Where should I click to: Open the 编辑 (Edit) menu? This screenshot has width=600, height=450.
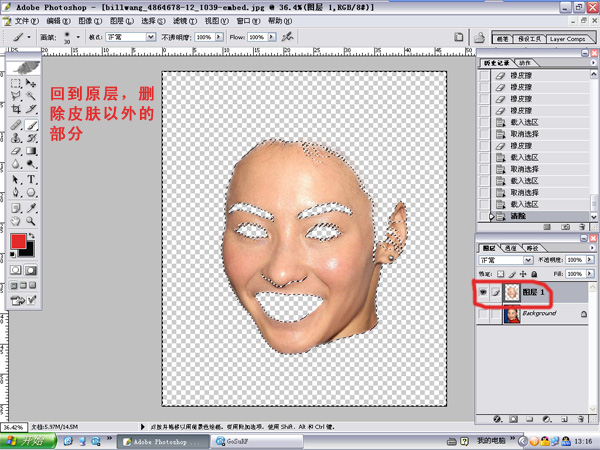[58, 21]
